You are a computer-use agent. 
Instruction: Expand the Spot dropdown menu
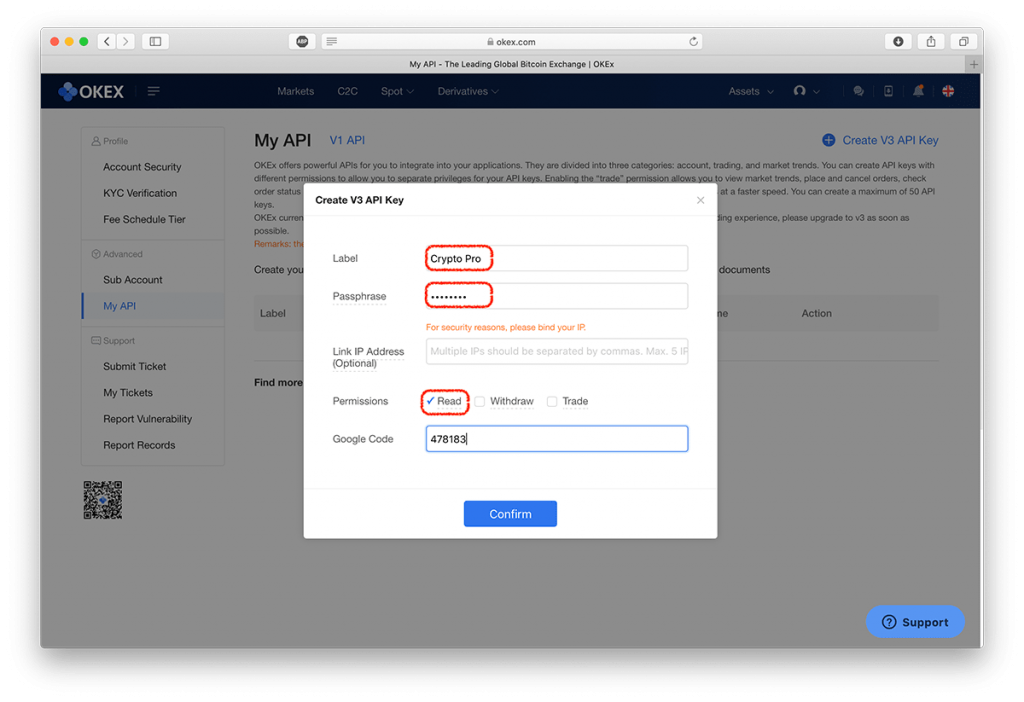point(397,91)
